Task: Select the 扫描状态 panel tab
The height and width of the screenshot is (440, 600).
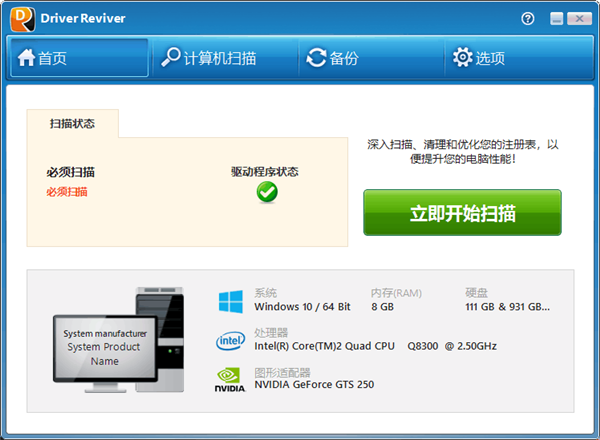Action: (72, 124)
